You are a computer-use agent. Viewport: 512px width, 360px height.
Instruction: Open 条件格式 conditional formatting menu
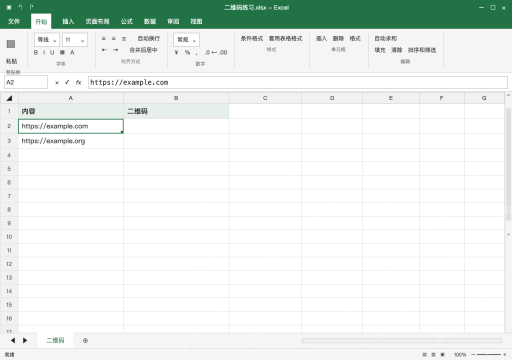tap(252, 39)
